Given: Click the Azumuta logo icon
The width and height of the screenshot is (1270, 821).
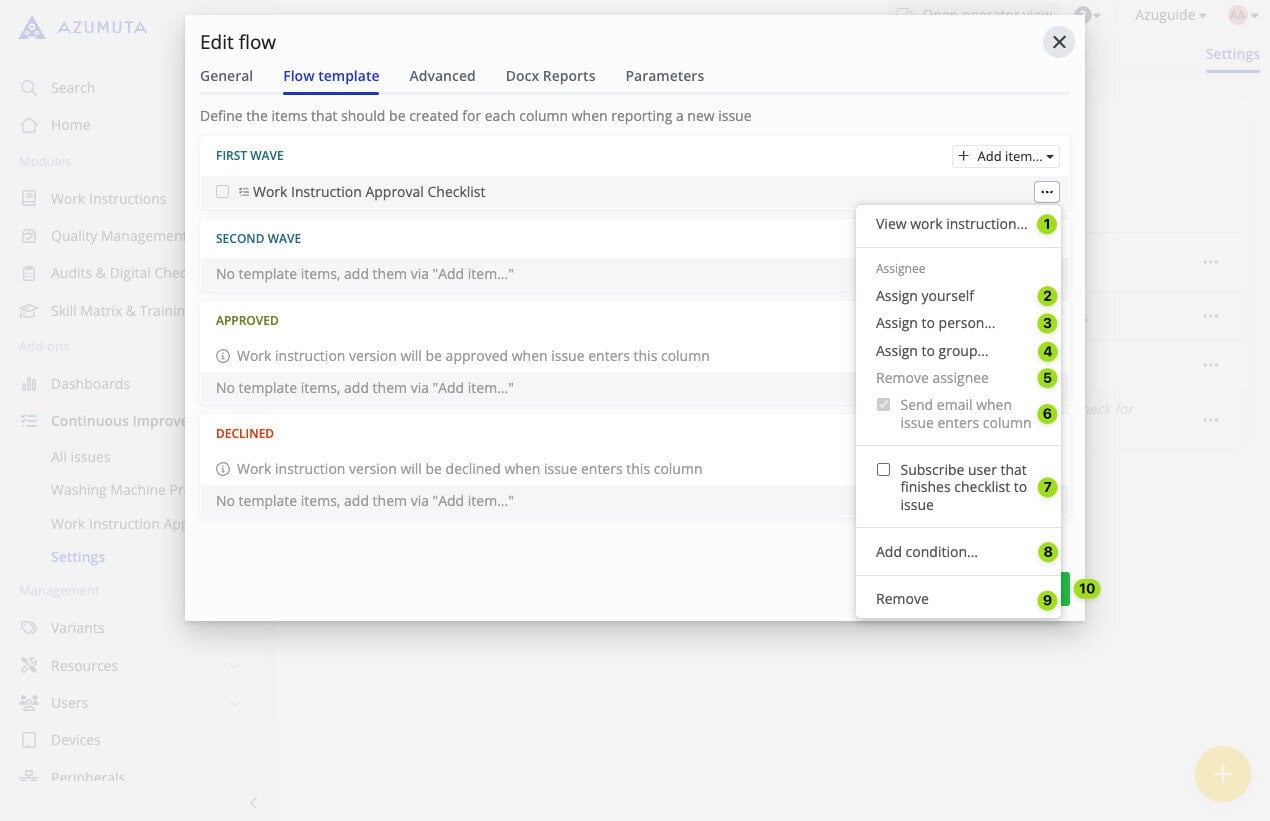Looking at the screenshot, I should click(32, 27).
